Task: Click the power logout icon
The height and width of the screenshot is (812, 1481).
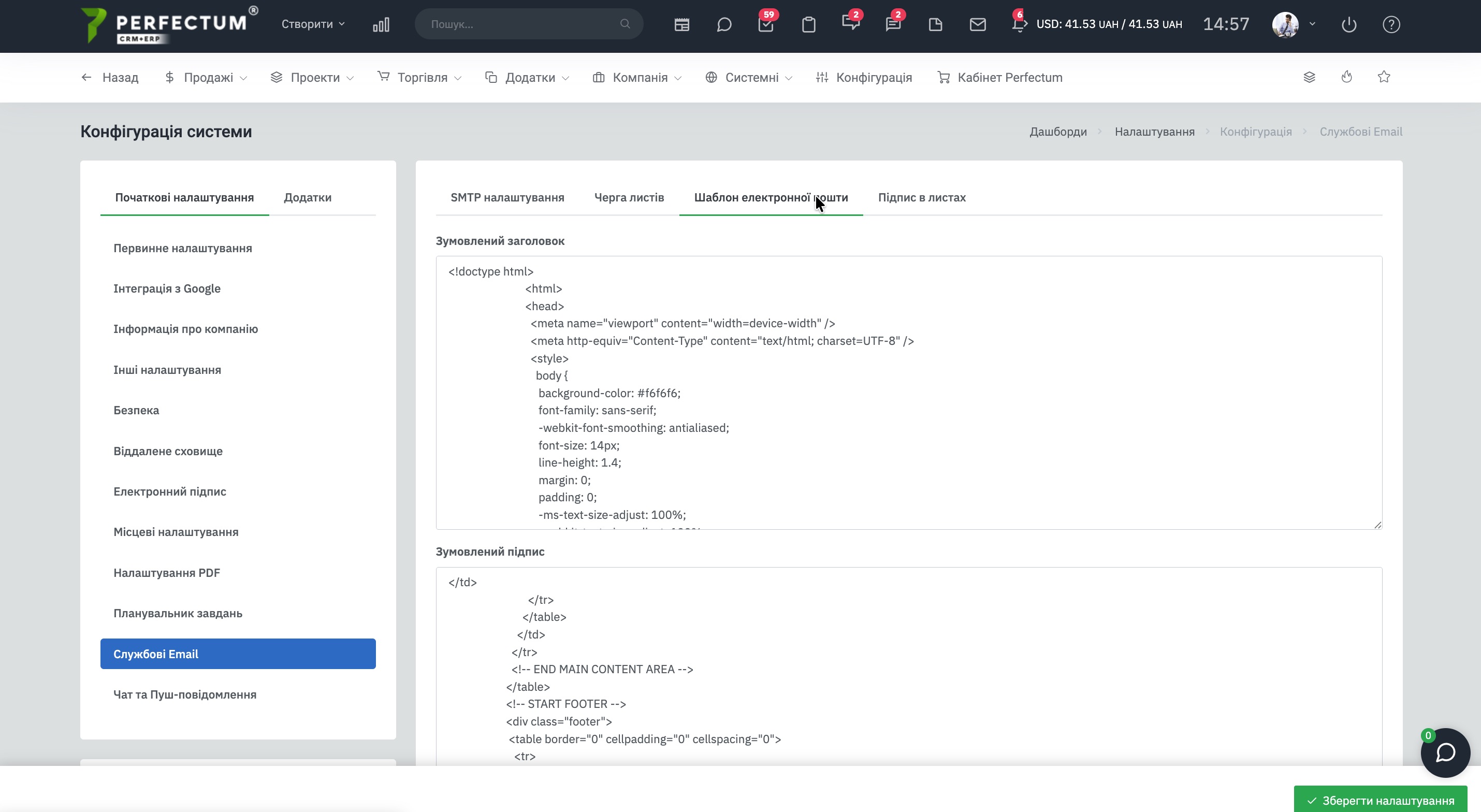Action: [1349, 25]
